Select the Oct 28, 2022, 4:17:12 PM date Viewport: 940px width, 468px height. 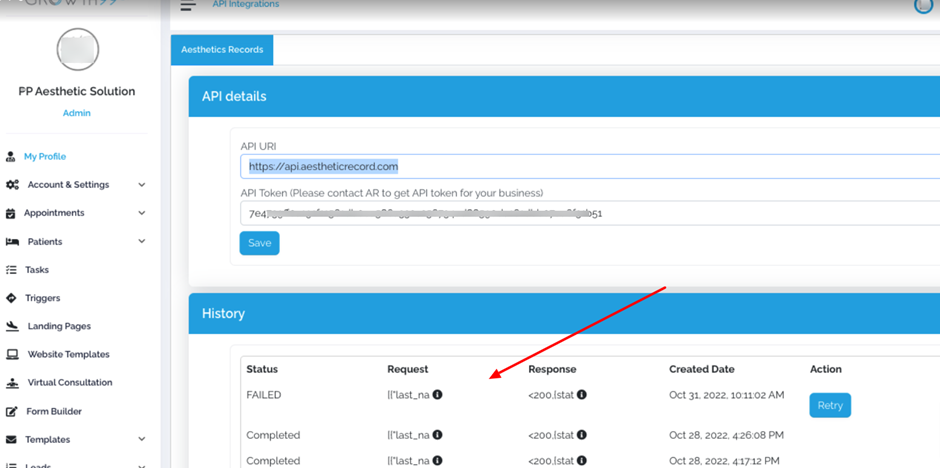pos(724,461)
